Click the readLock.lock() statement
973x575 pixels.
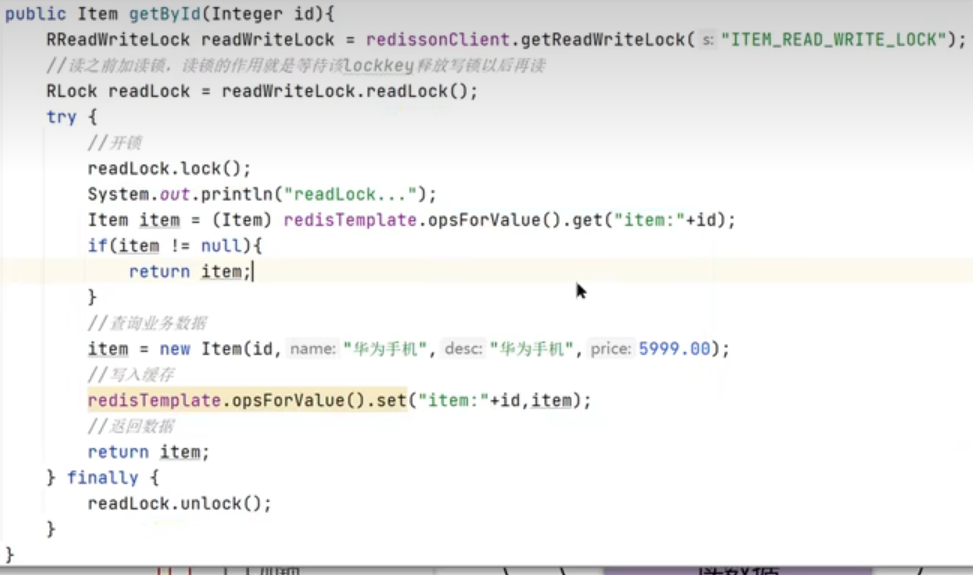coord(169,168)
